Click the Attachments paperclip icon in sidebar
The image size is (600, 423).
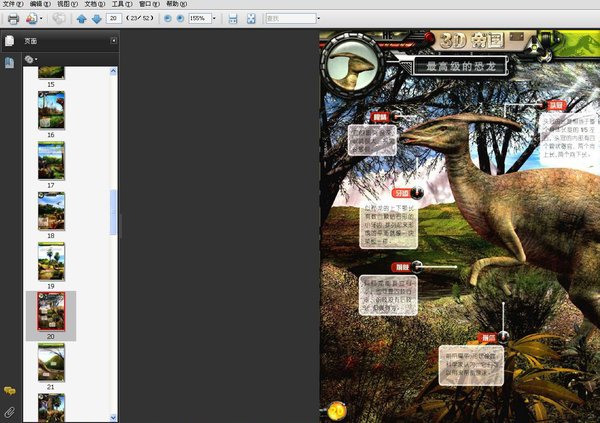point(10,412)
